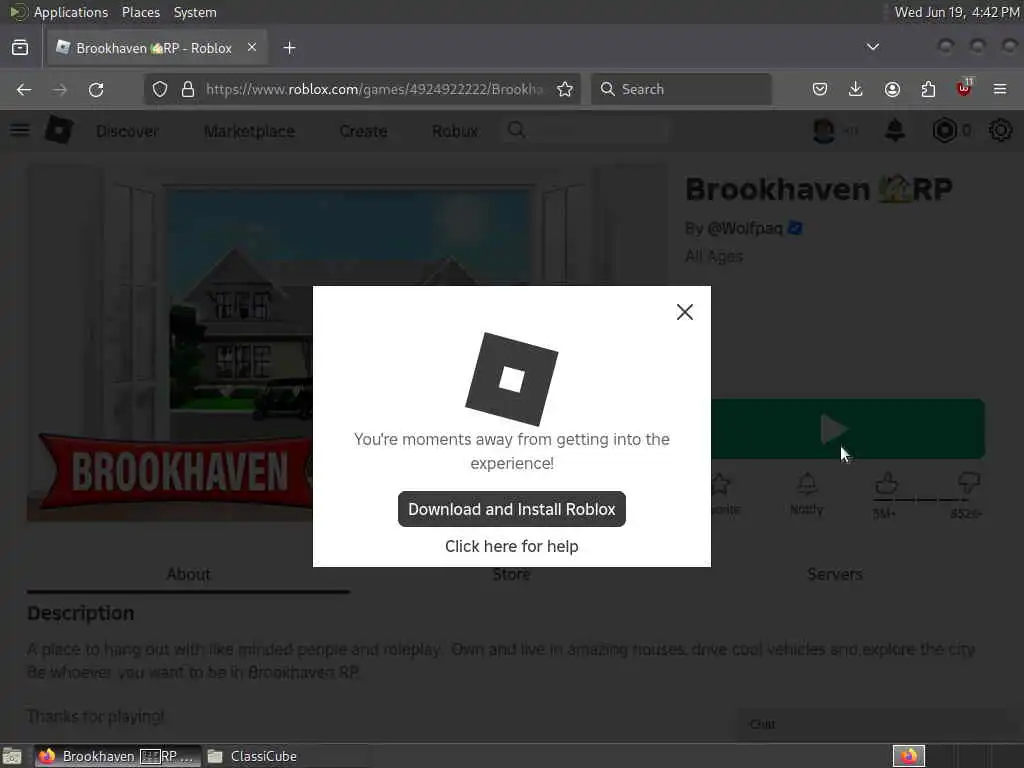
Task: Switch to the Store tab
Action: tap(511, 574)
